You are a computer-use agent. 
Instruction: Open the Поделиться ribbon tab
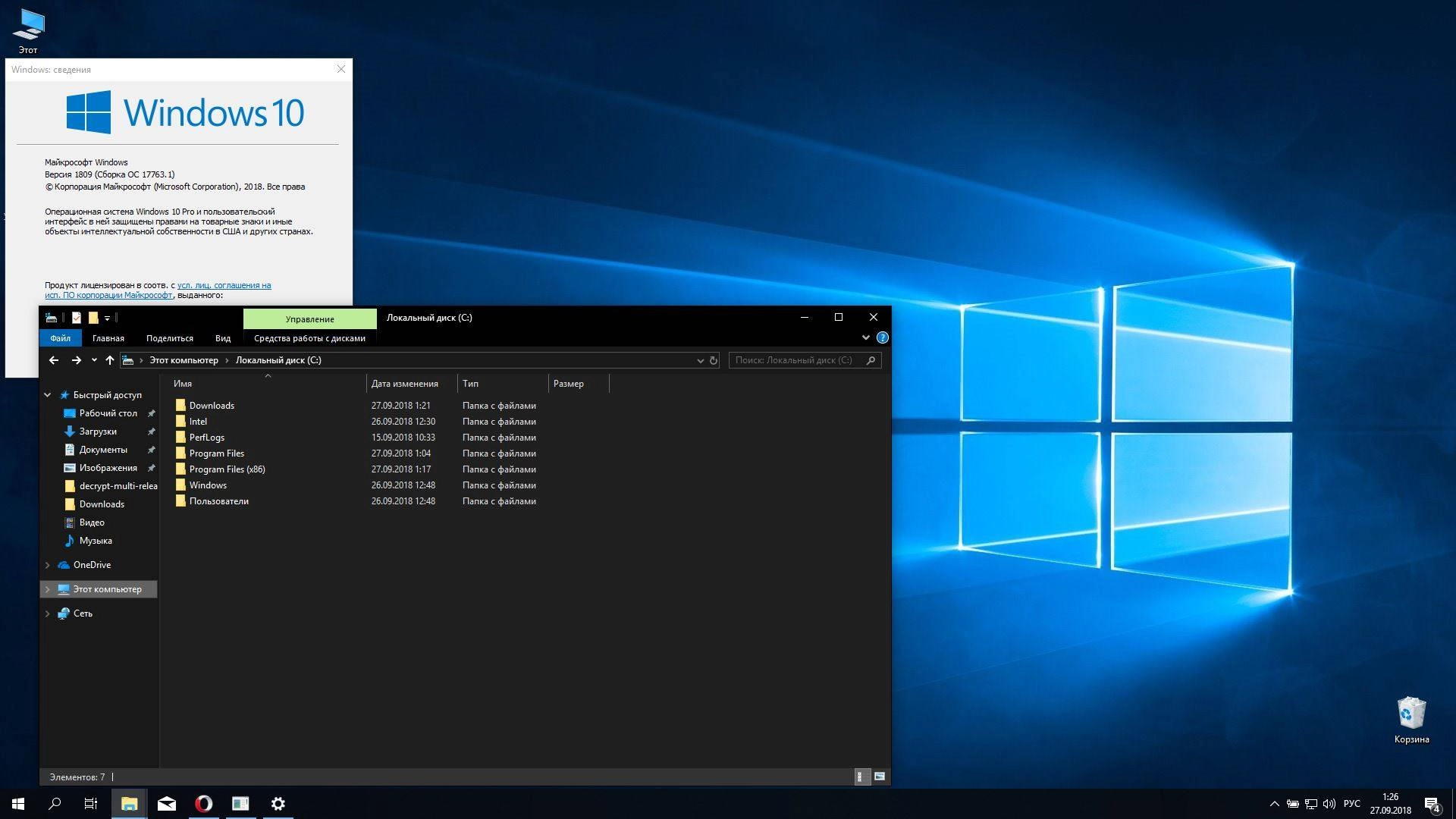(x=170, y=338)
